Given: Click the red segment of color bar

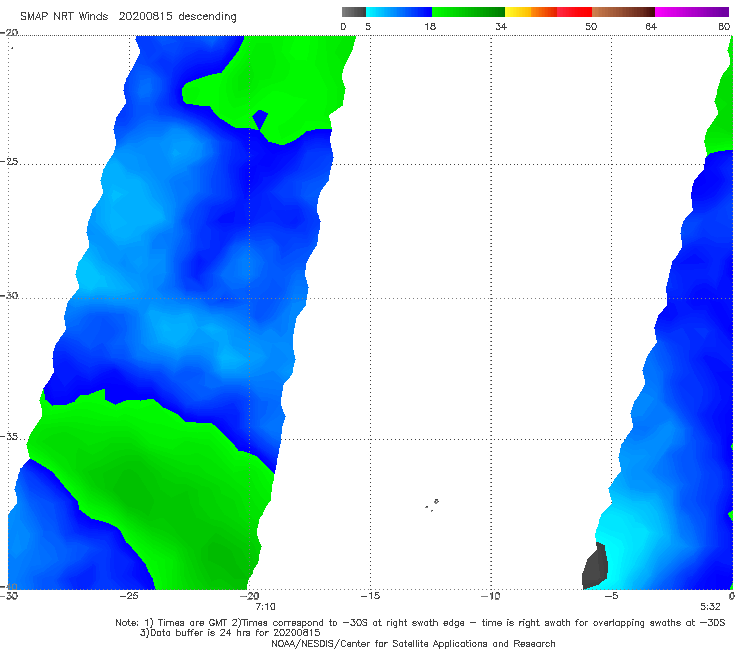Looking at the screenshot, I should (574, 12).
